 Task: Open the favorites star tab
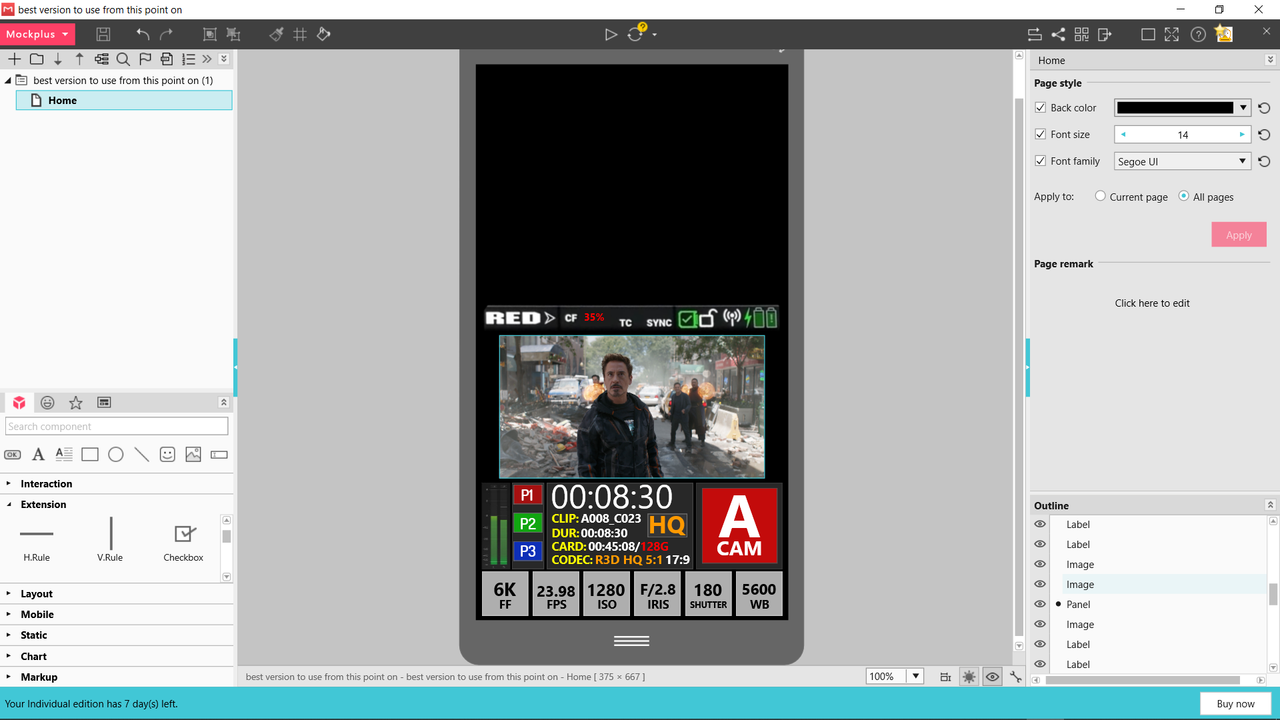coord(75,402)
